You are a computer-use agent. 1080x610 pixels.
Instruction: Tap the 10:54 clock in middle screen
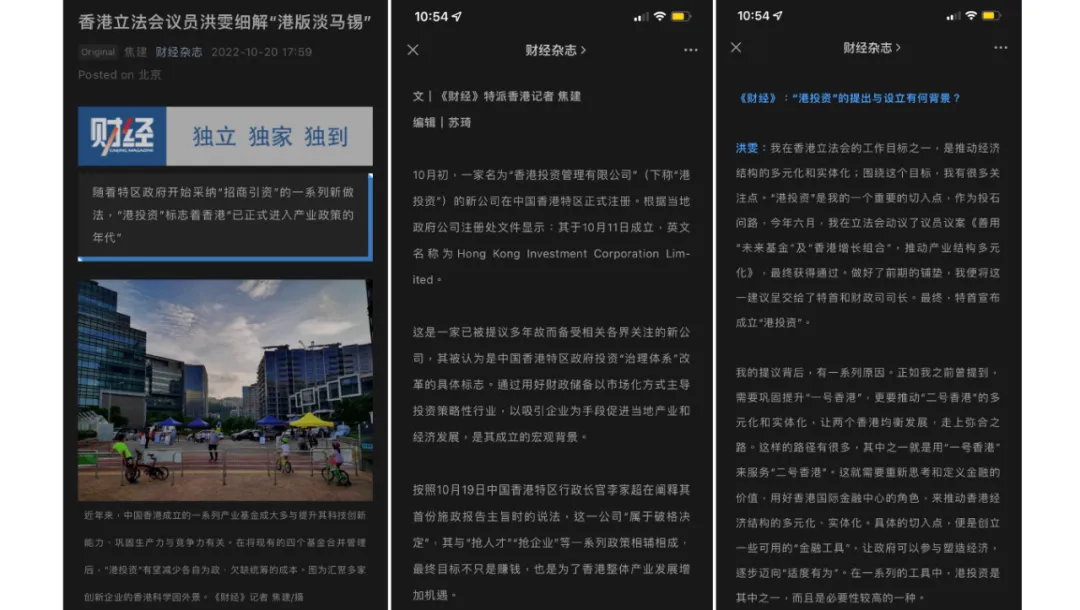(431, 17)
